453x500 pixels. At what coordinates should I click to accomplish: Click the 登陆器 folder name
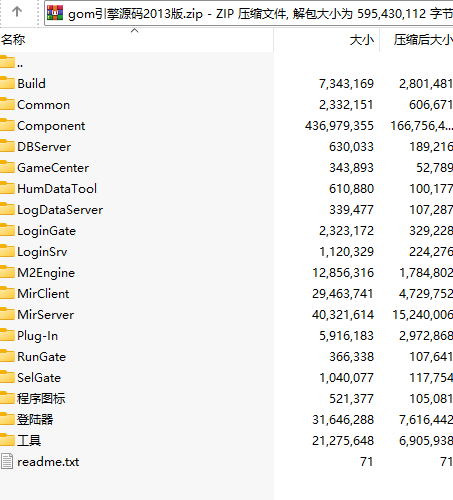pyautogui.click(x=35, y=420)
